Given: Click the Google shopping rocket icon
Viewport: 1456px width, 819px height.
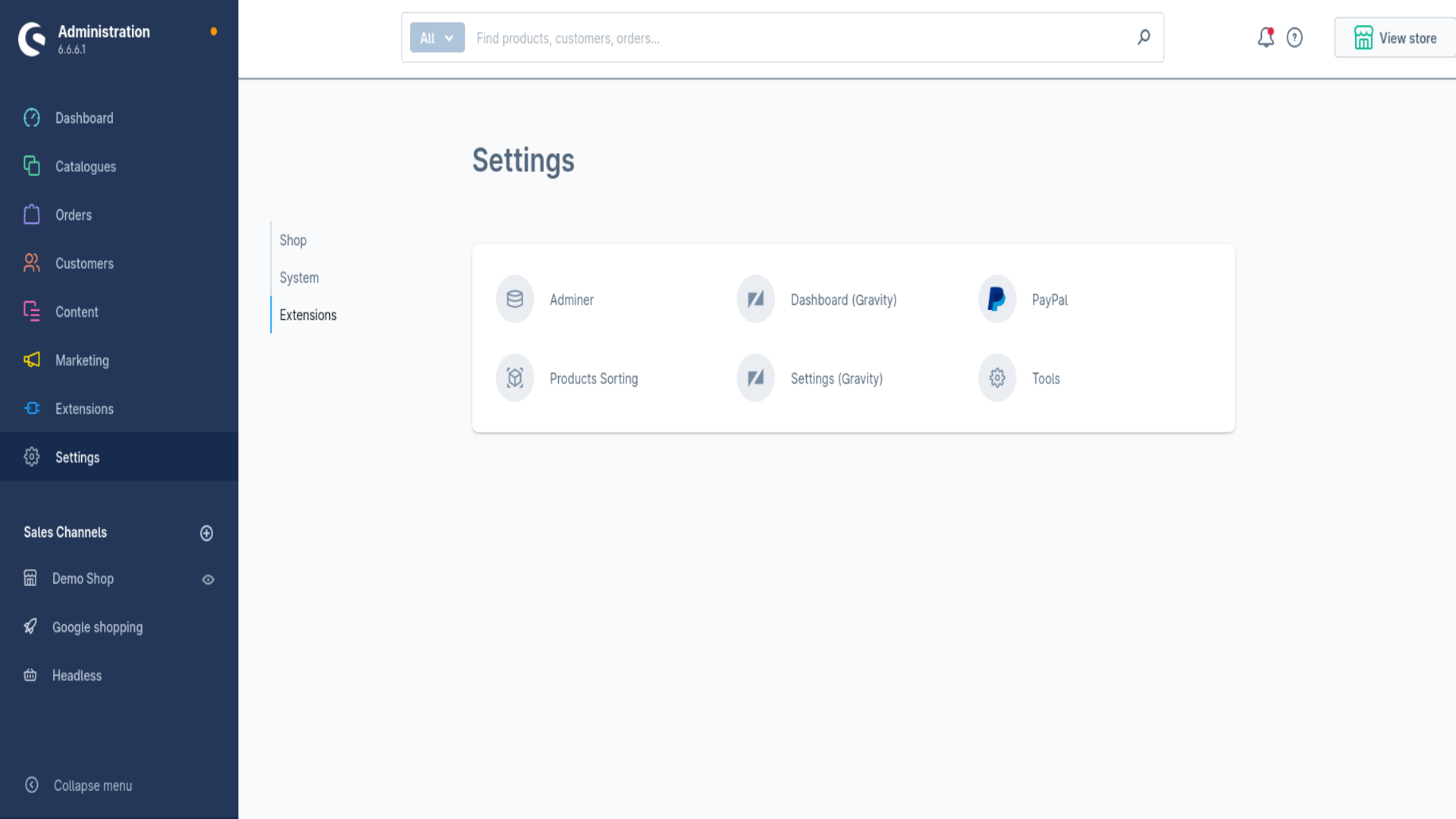Looking at the screenshot, I should click(x=30, y=626).
